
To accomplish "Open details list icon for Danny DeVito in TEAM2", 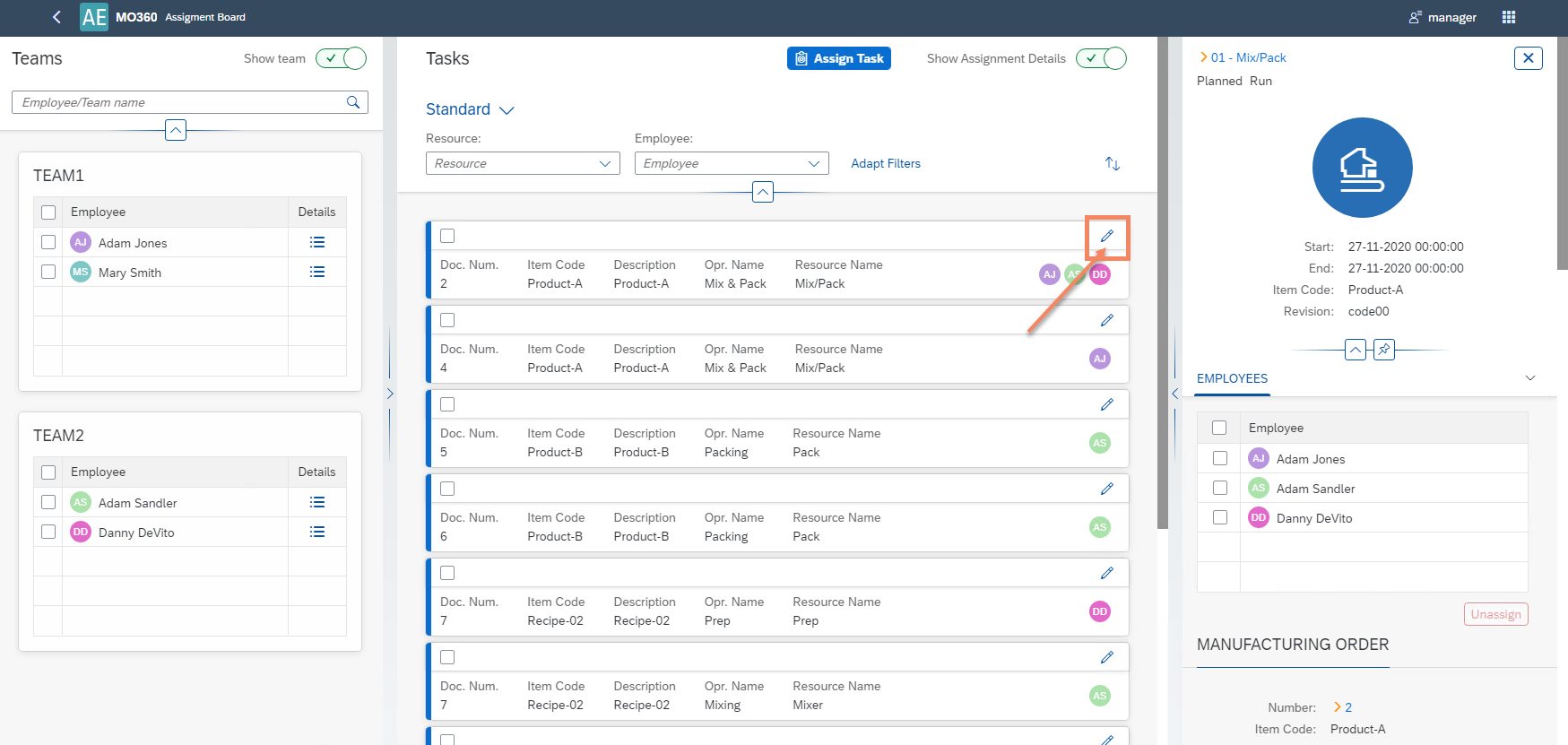I will 316,533.
